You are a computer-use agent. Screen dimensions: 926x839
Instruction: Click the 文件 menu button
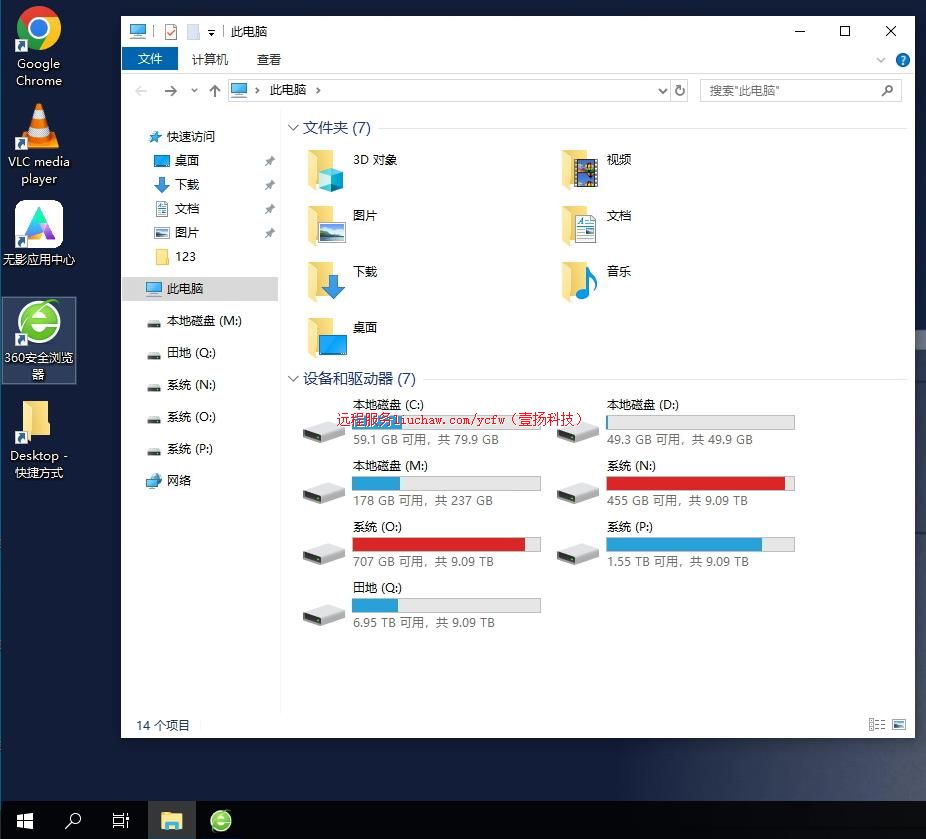(x=150, y=59)
